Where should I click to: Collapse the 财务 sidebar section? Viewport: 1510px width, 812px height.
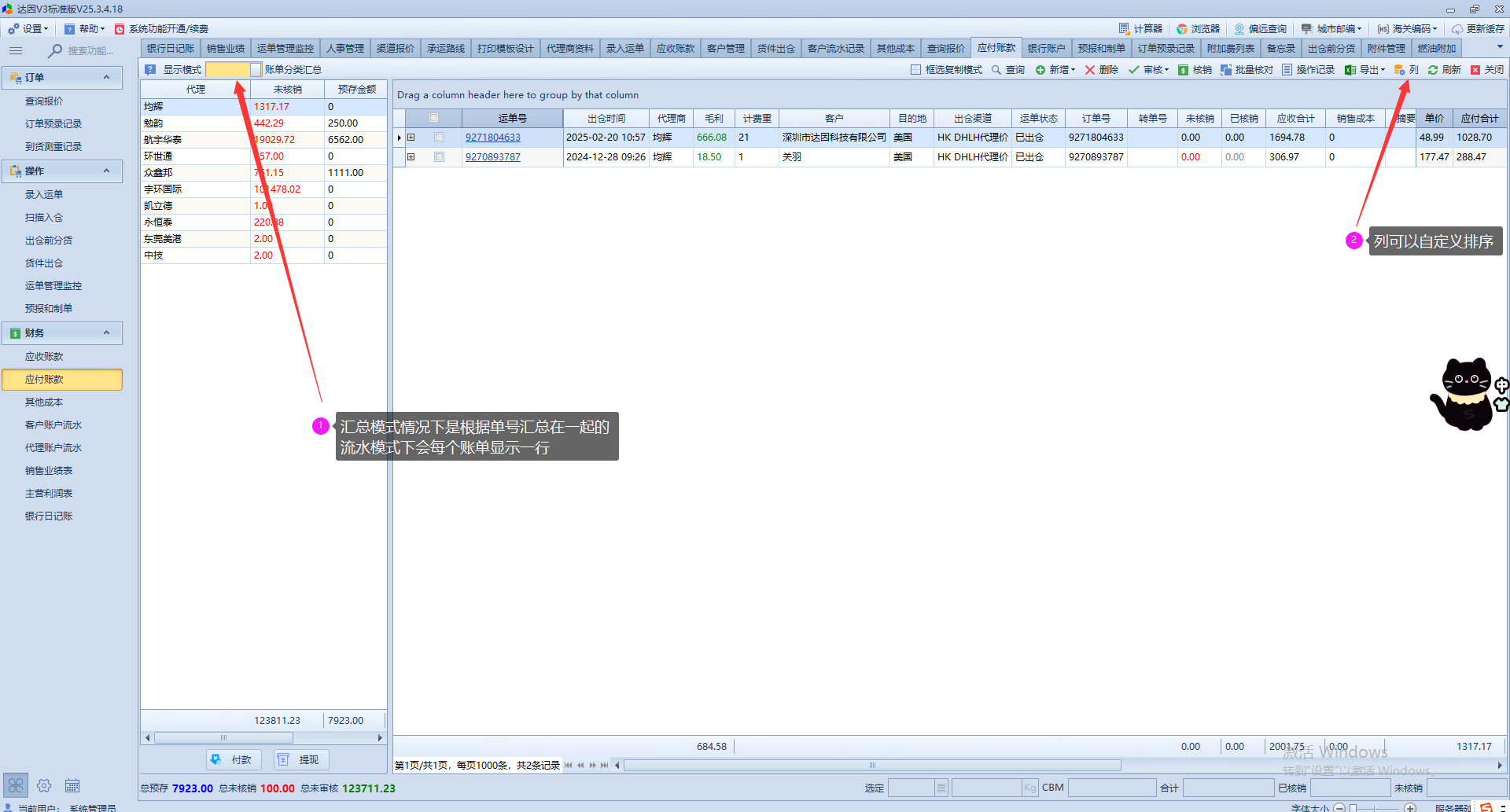pyautogui.click(x=106, y=333)
